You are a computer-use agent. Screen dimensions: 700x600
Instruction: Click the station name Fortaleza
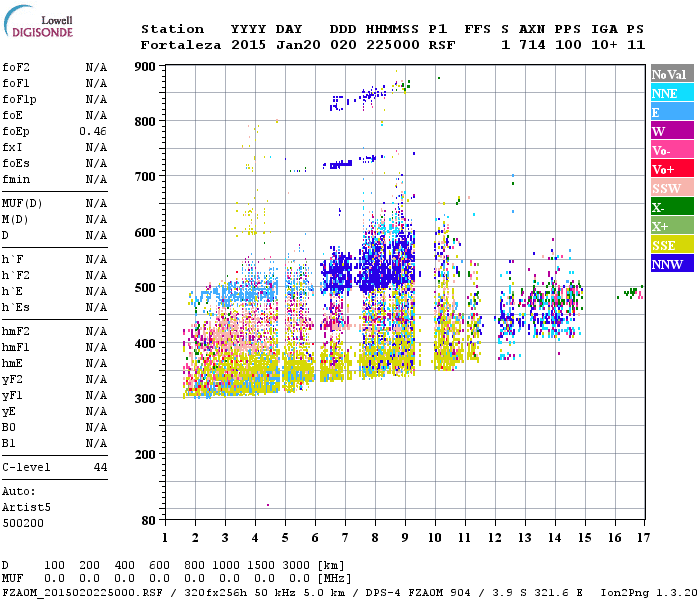(x=181, y=45)
